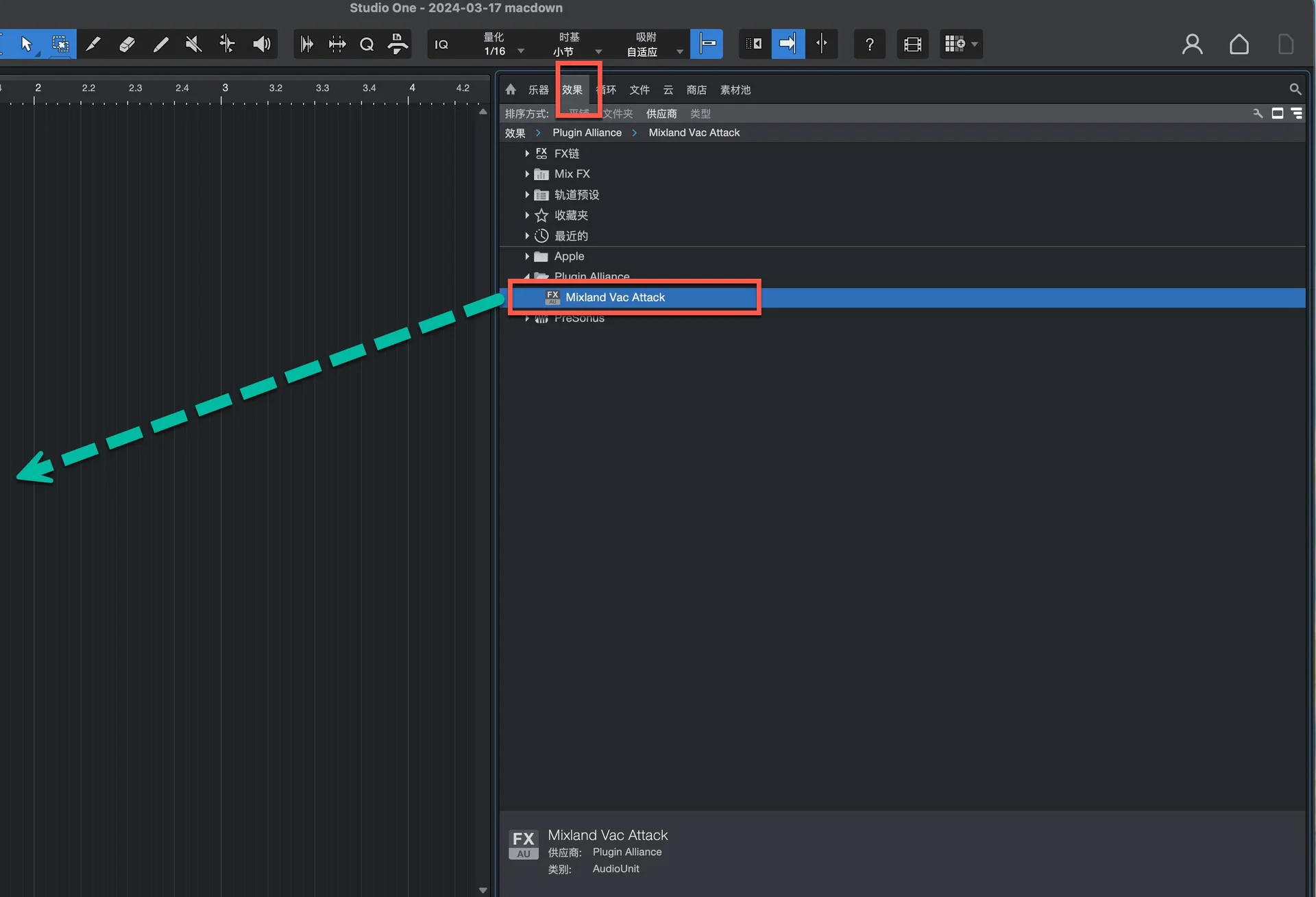
Task: Toggle the Snap button
Action: coord(707,45)
